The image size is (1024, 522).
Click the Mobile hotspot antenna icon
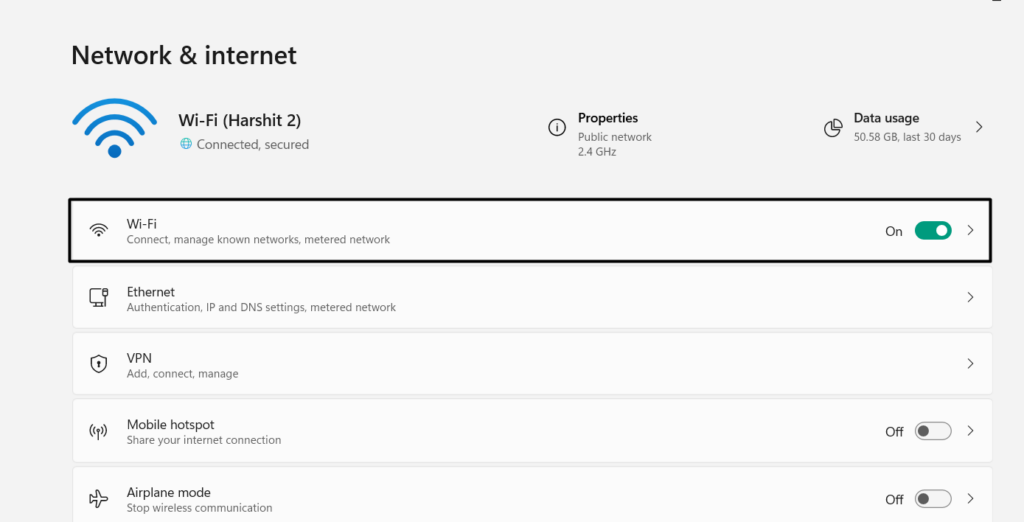coord(98,432)
